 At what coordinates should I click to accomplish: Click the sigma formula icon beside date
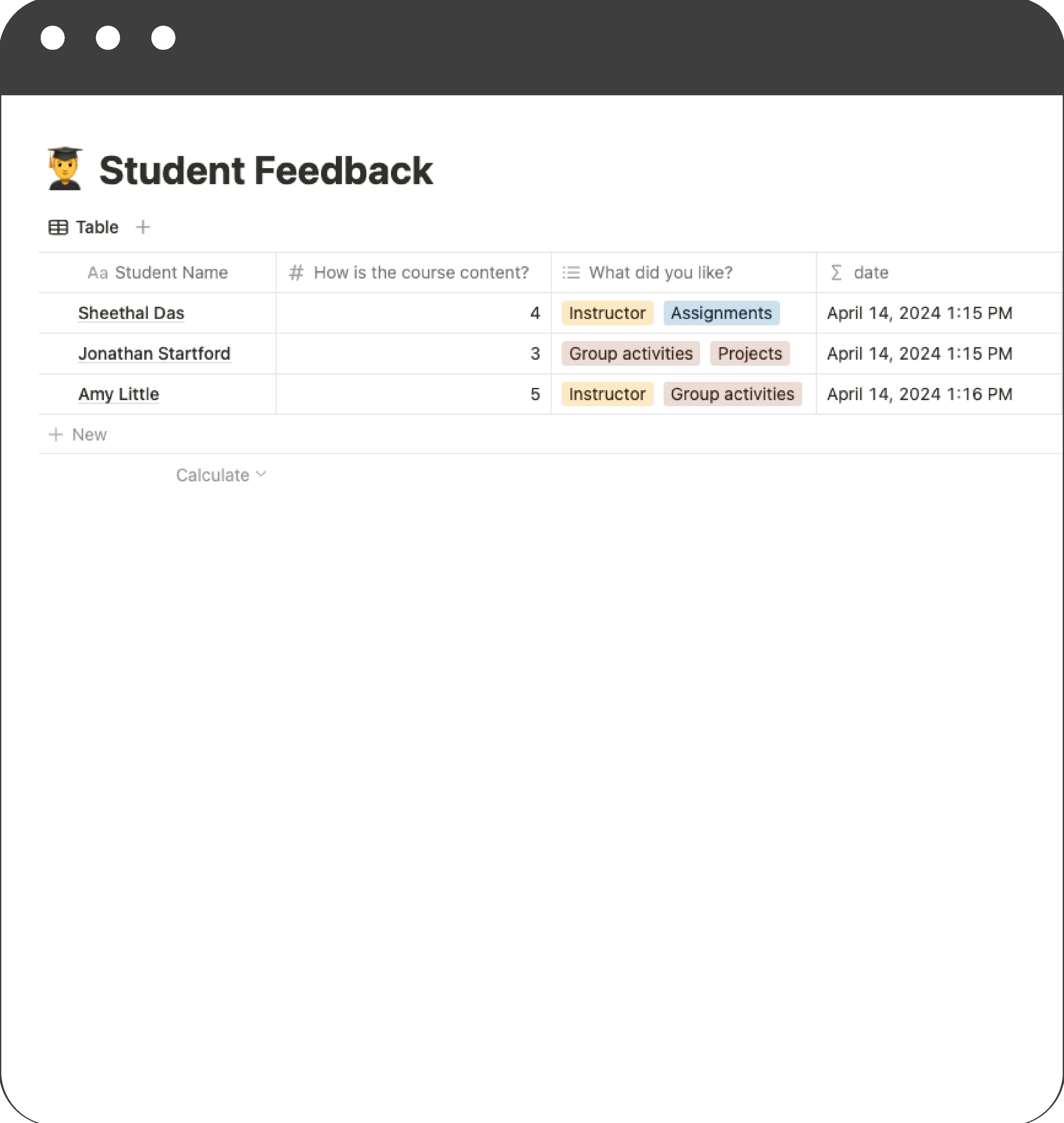click(836, 273)
